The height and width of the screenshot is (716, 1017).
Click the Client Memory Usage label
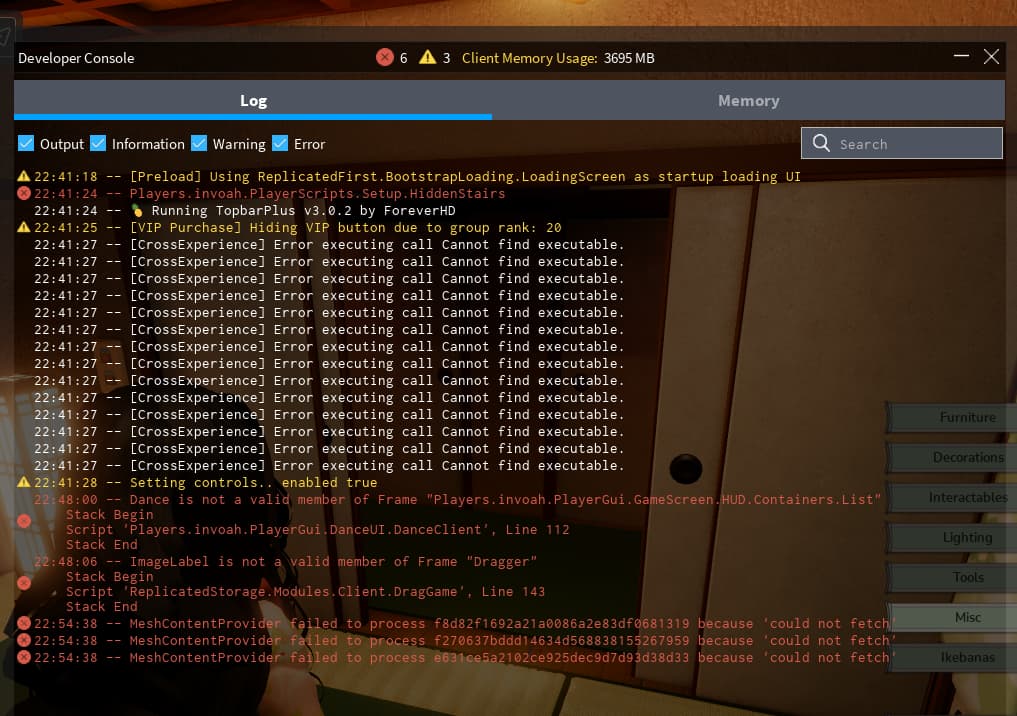click(x=529, y=58)
